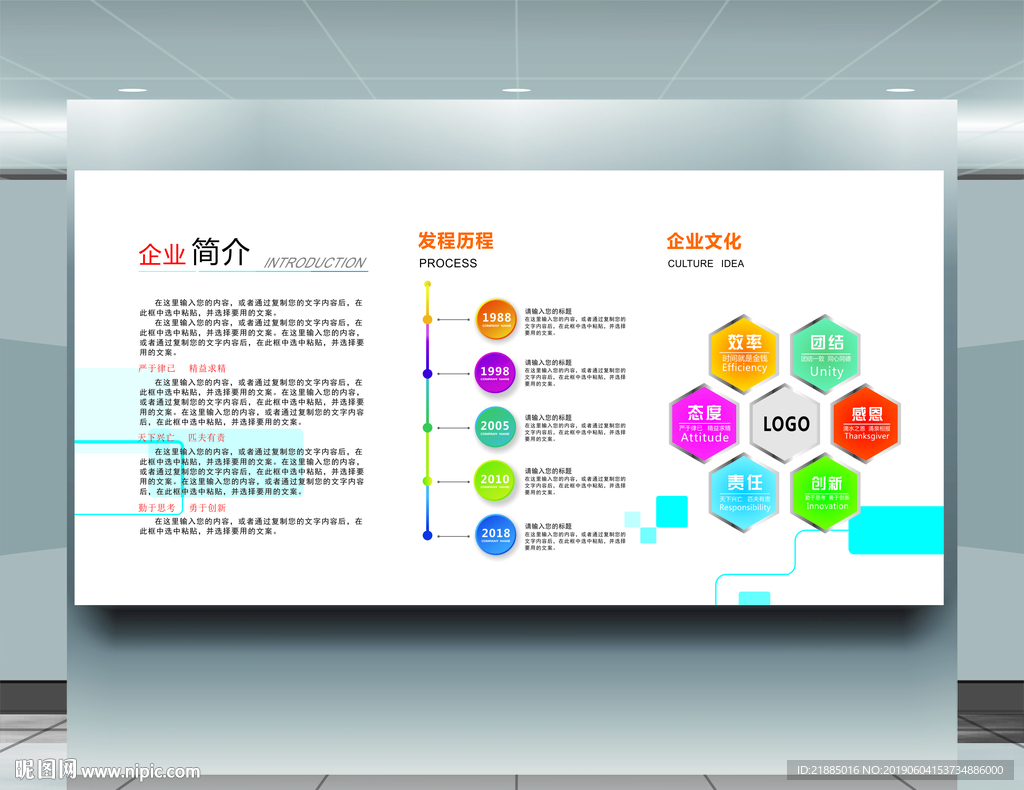The height and width of the screenshot is (790, 1024).
Task: Select the yellow Efficiency hexagon
Action: tap(744, 355)
